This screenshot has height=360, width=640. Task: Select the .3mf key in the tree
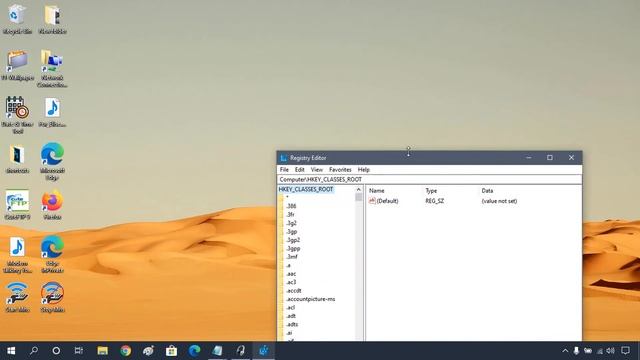click(x=291, y=257)
